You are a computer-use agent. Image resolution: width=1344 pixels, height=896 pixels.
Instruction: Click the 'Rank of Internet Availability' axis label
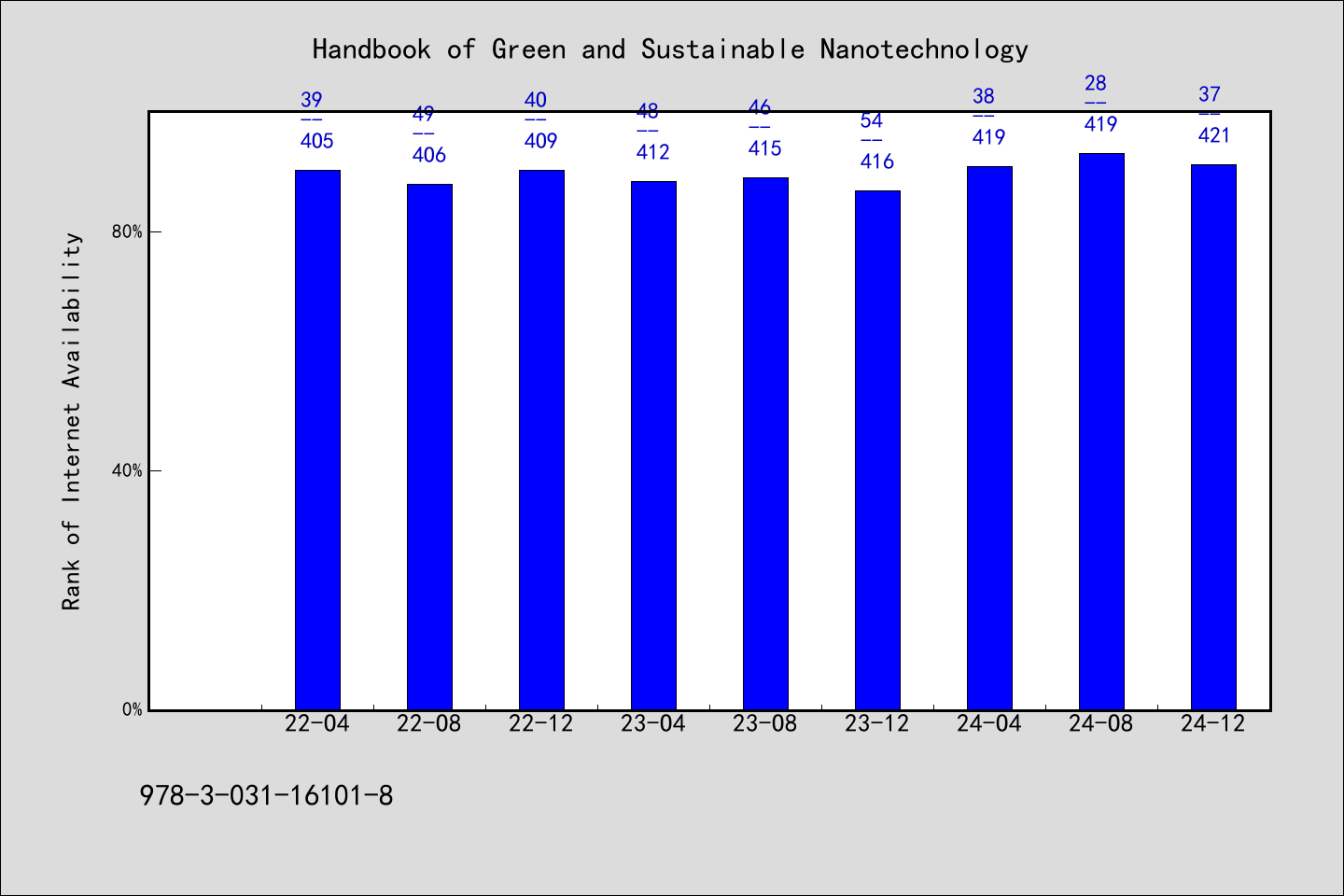click(x=72, y=422)
